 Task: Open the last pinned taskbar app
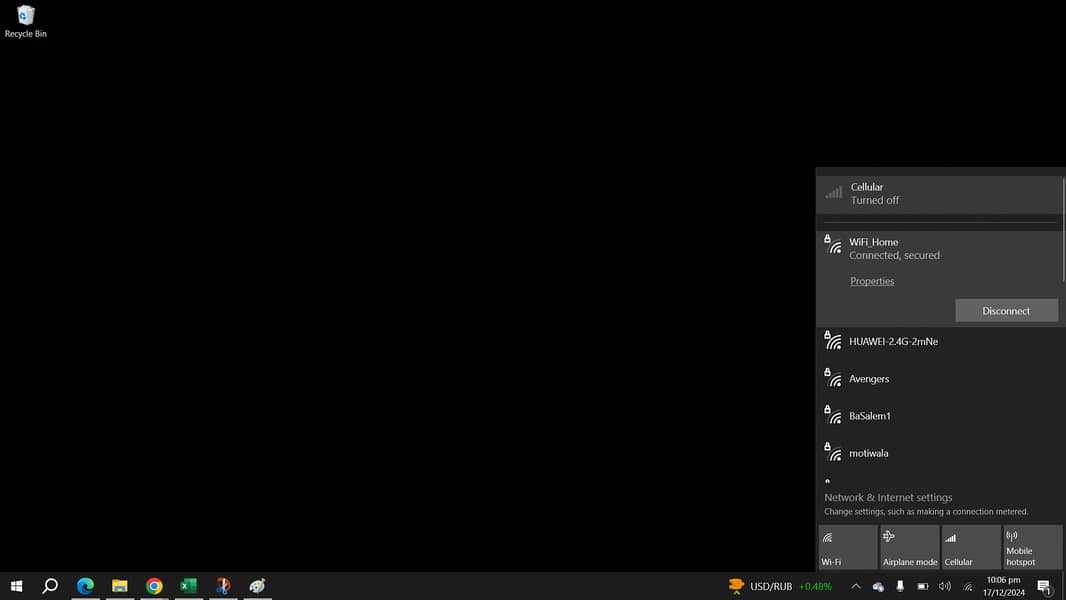(257, 586)
